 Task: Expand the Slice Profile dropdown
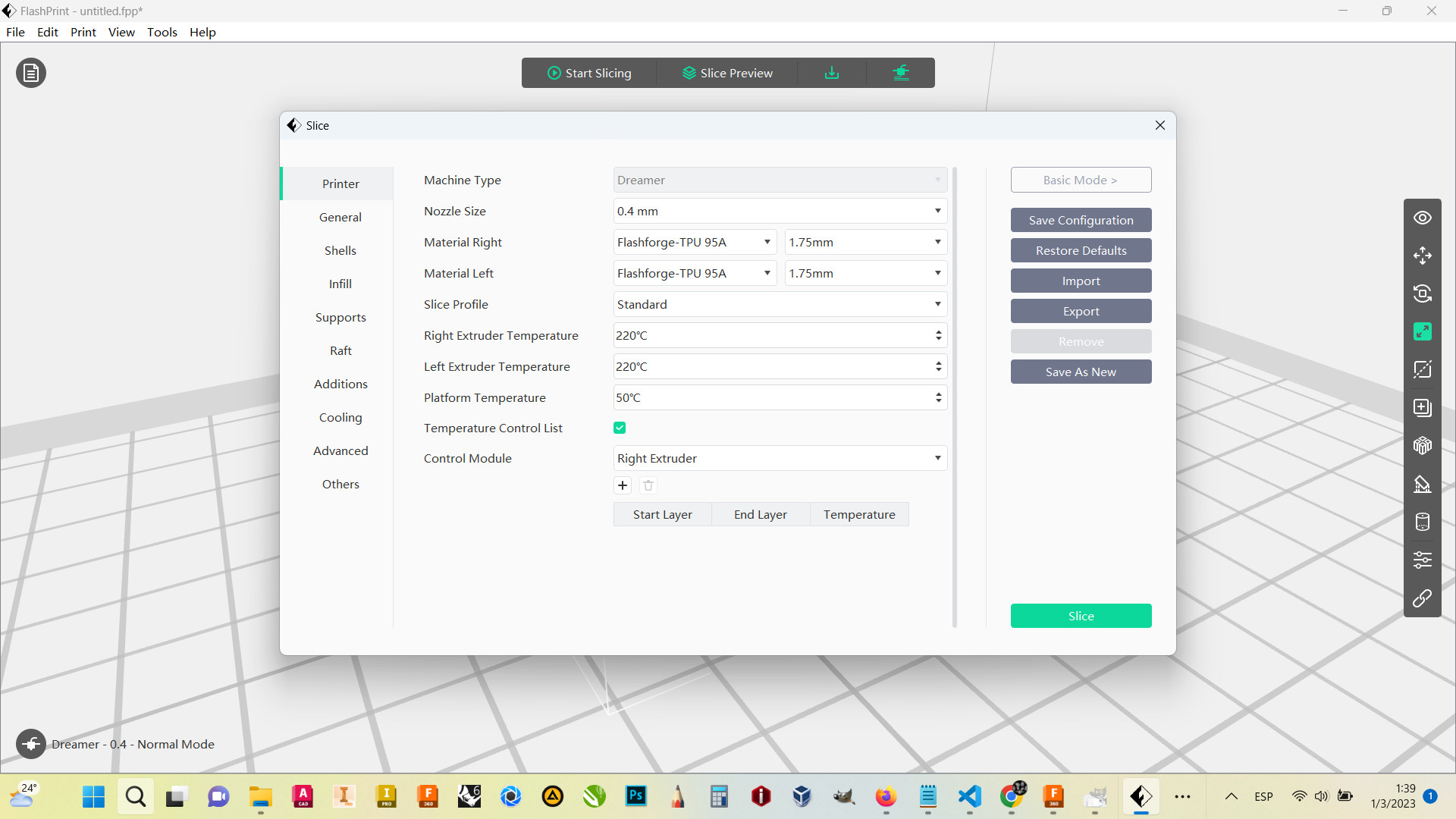coord(780,304)
